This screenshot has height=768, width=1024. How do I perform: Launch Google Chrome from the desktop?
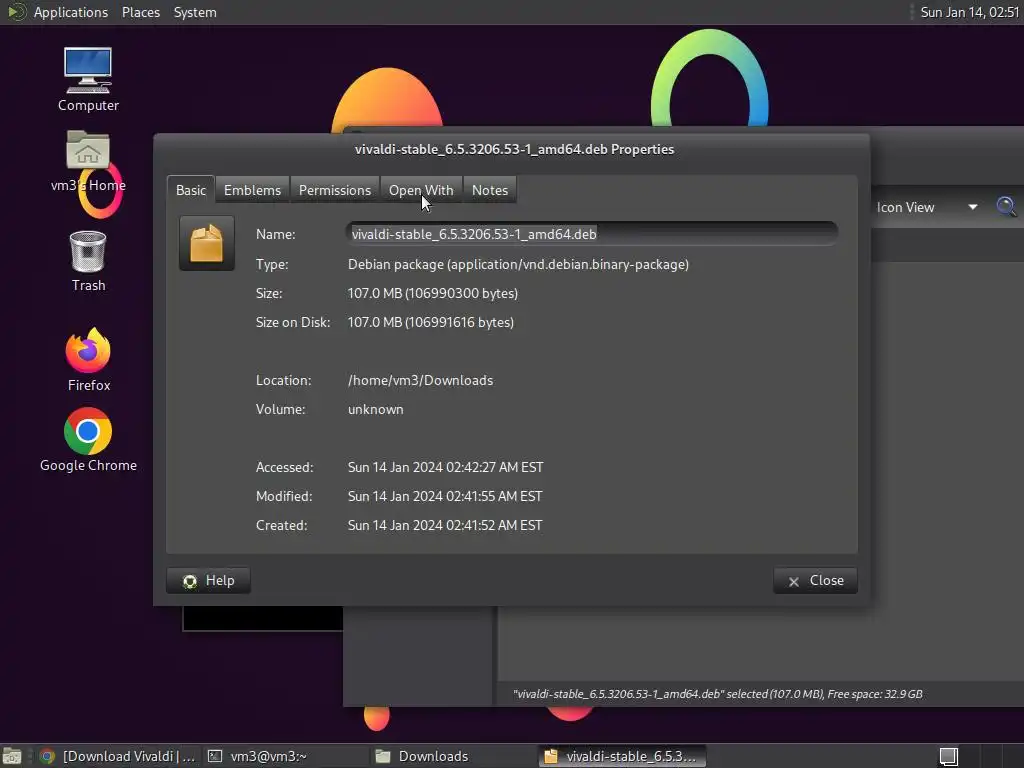tap(88, 440)
